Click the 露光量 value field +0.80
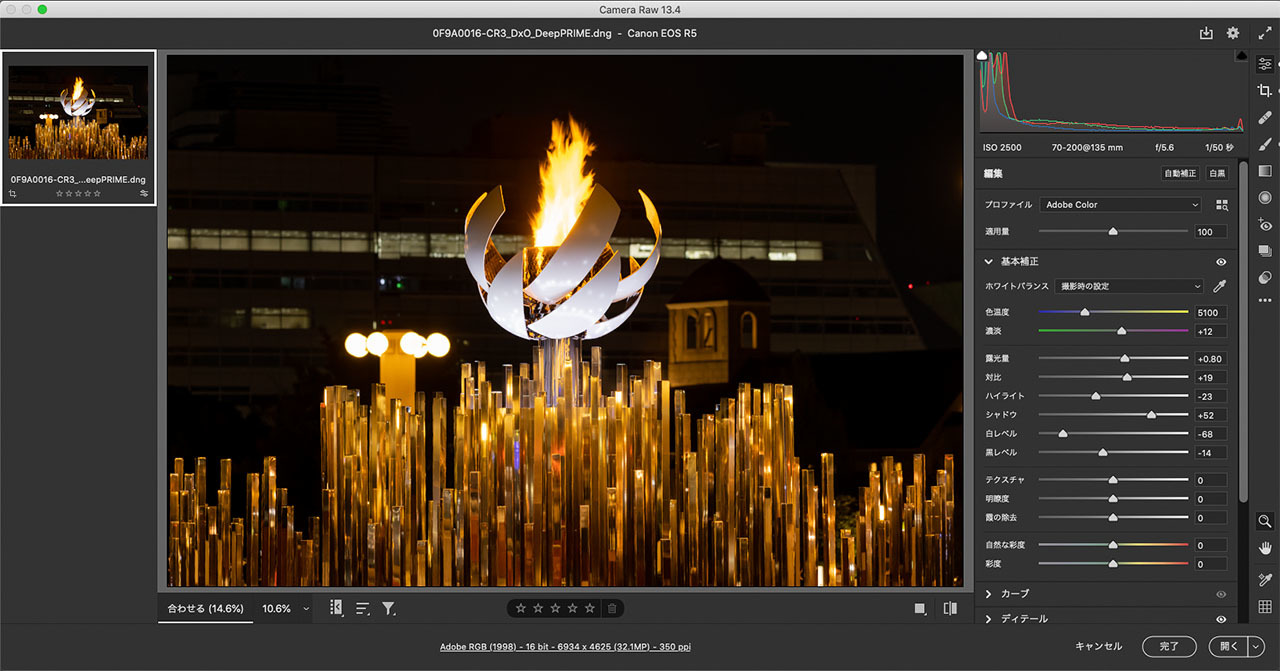Screen dimensions: 1280x671 click(1210, 359)
